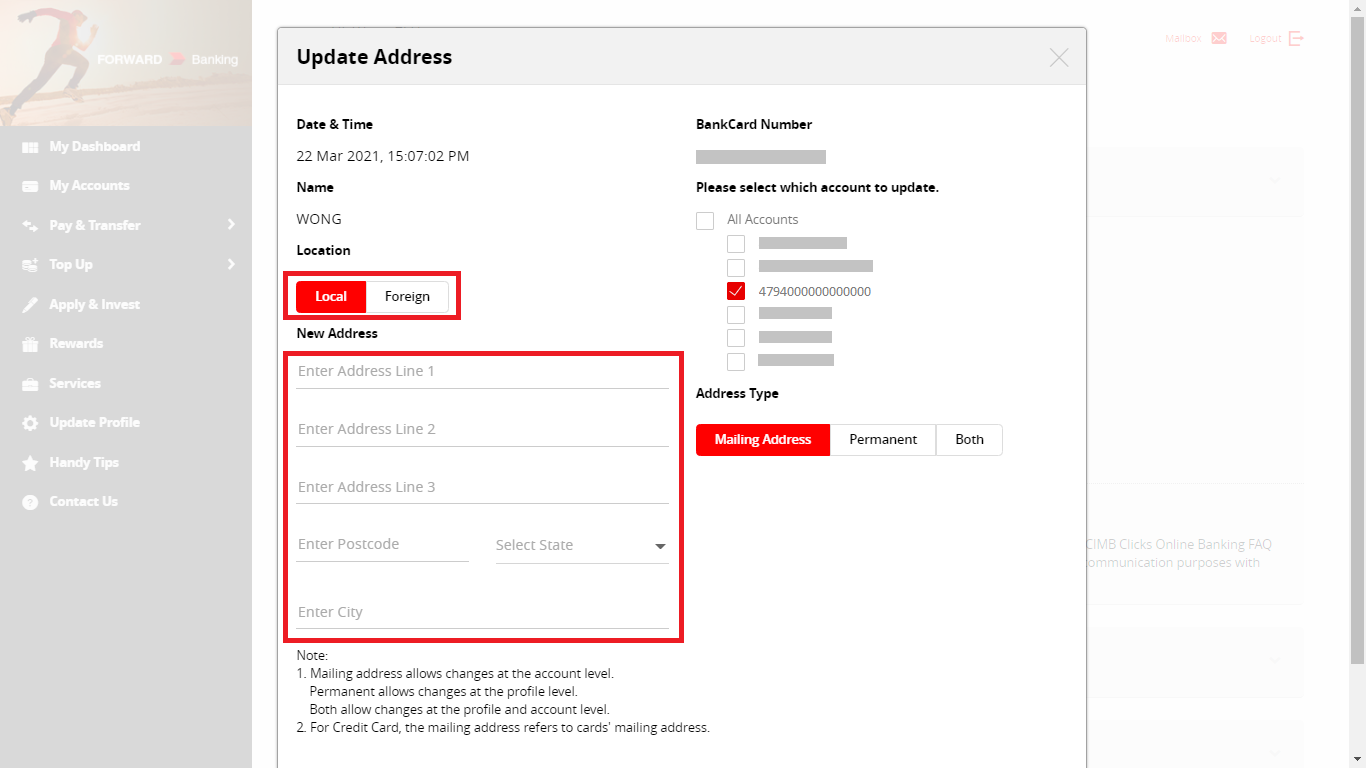The height and width of the screenshot is (768, 1366).
Task: Click the Top Up icon in sidebar
Action: tap(30, 265)
